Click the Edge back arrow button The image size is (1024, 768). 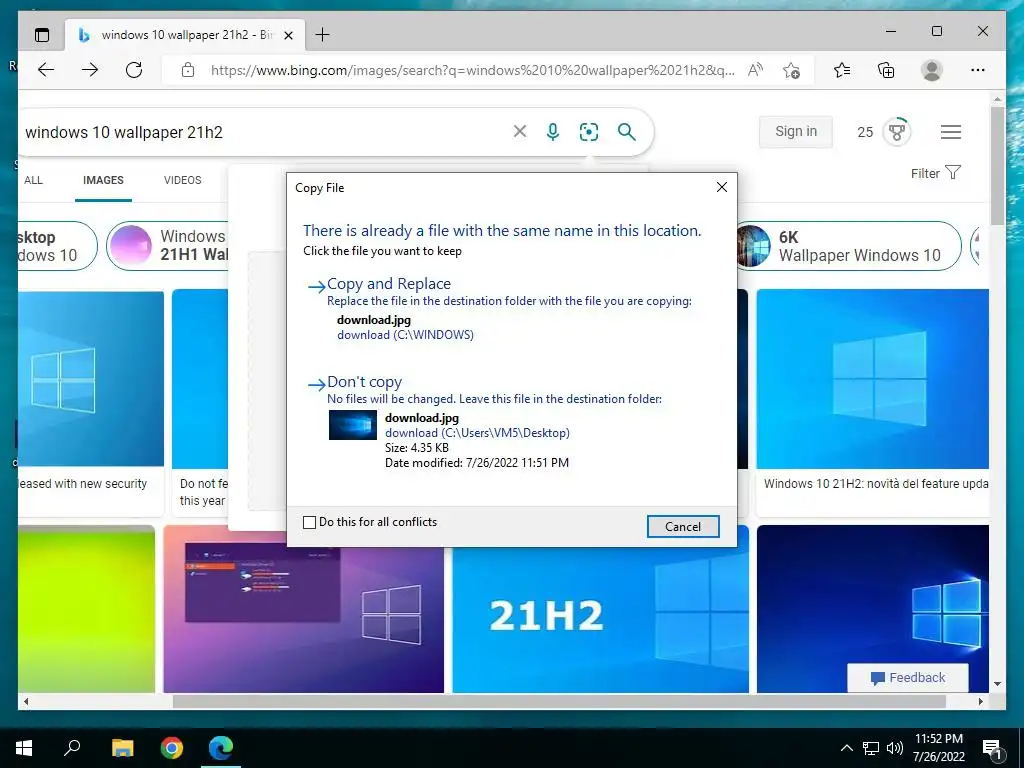[x=46, y=70]
